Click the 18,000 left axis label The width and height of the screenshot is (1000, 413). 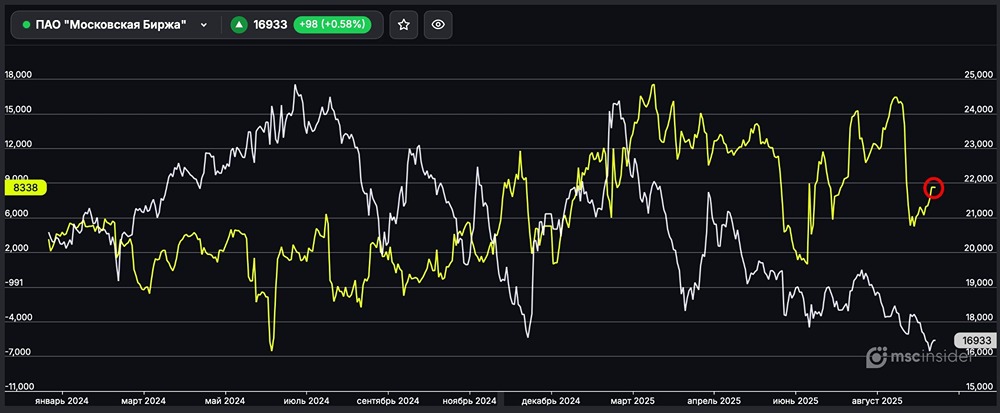coord(19,75)
